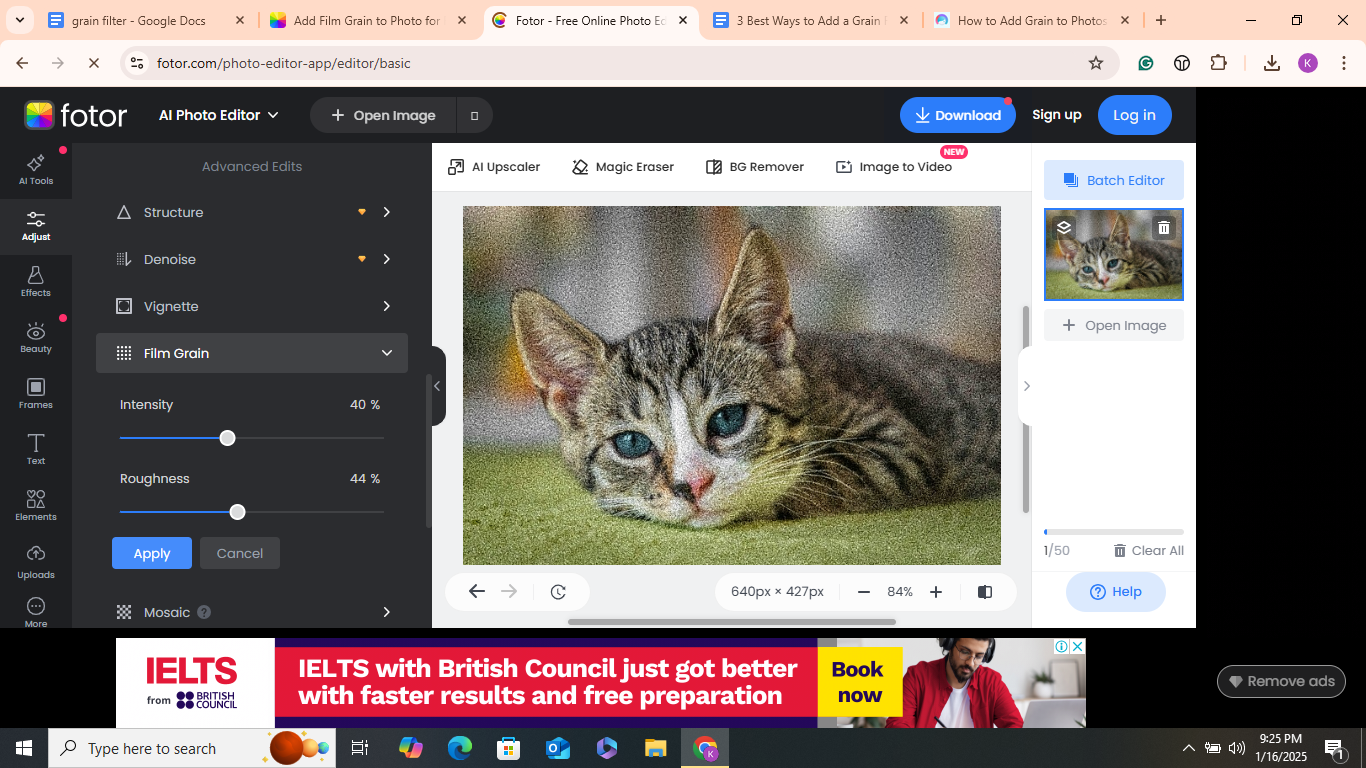
Task: Click the Intensity slider handle
Action: pos(227,437)
